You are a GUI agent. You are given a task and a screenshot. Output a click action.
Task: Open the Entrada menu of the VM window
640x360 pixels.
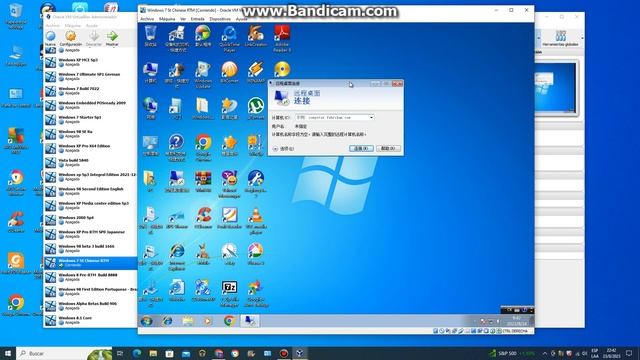click(198, 19)
